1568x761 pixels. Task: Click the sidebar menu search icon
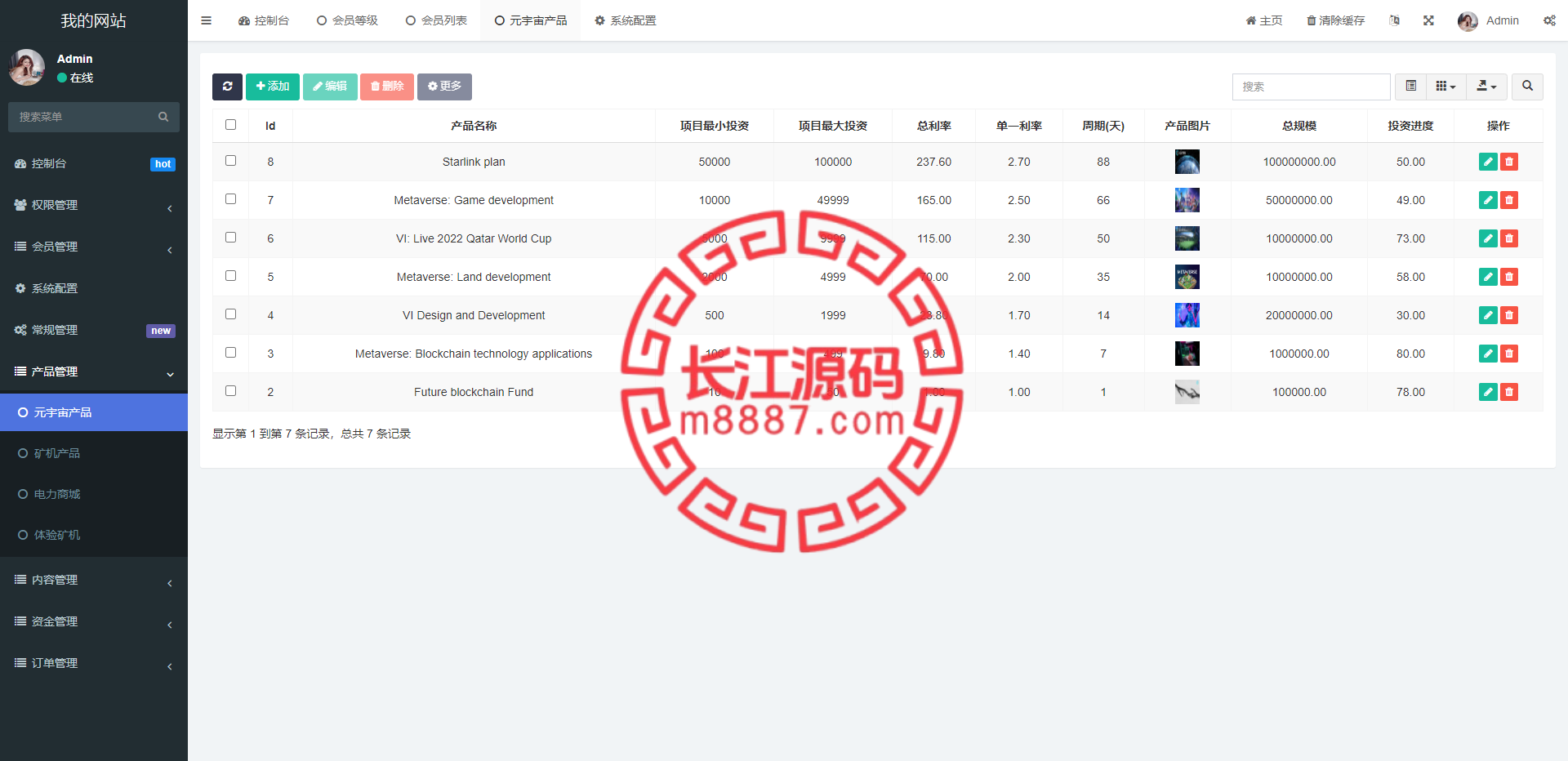tap(163, 117)
